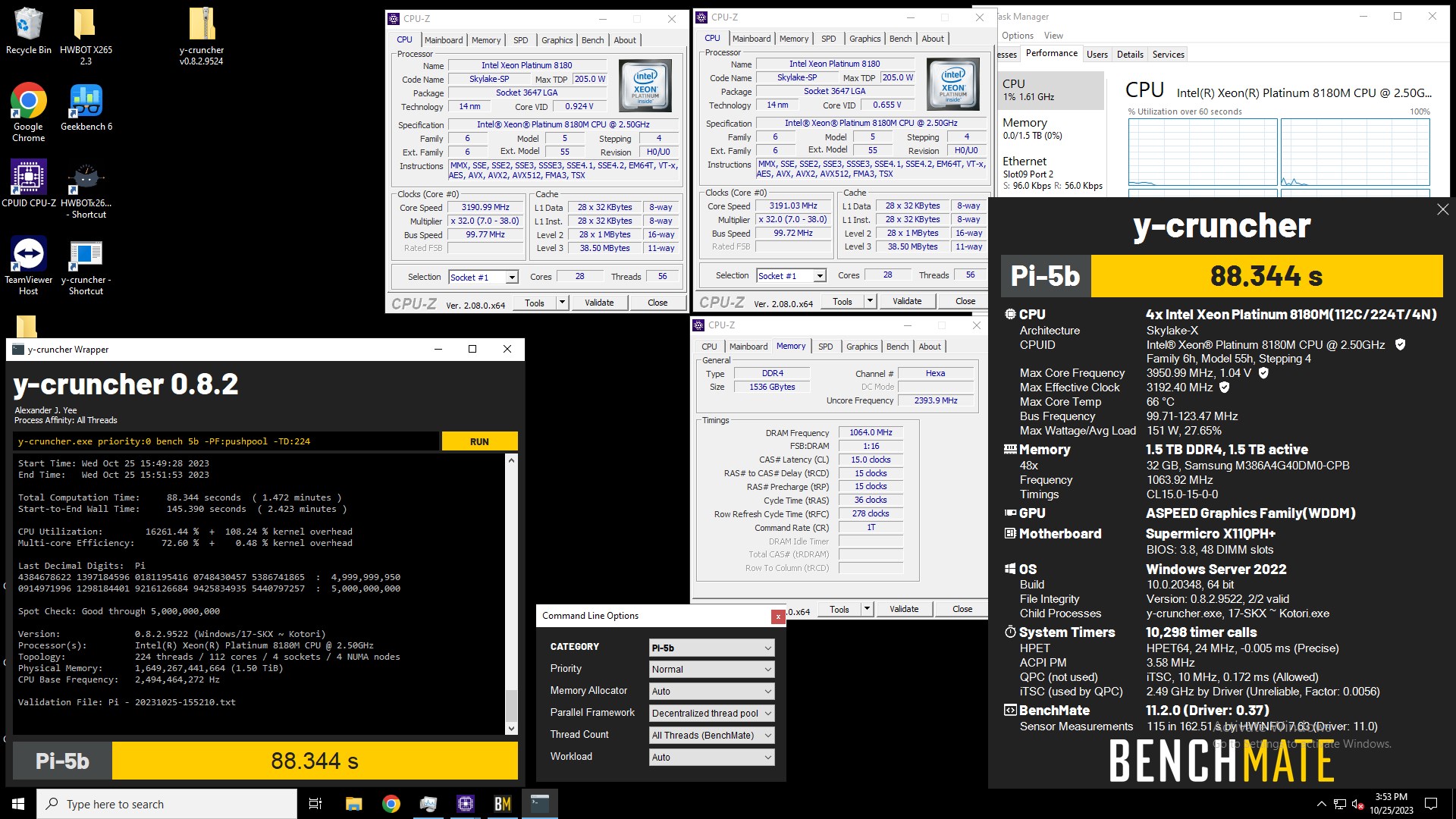Open the CPUID CPU-Z desktop icon
The height and width of the screenshot is (819, 1456).
29,184
